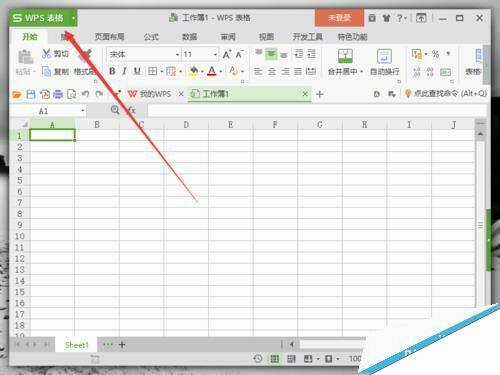Open the 开发工具 ribbon tab
500x375 pixels.
click(307, 37)
